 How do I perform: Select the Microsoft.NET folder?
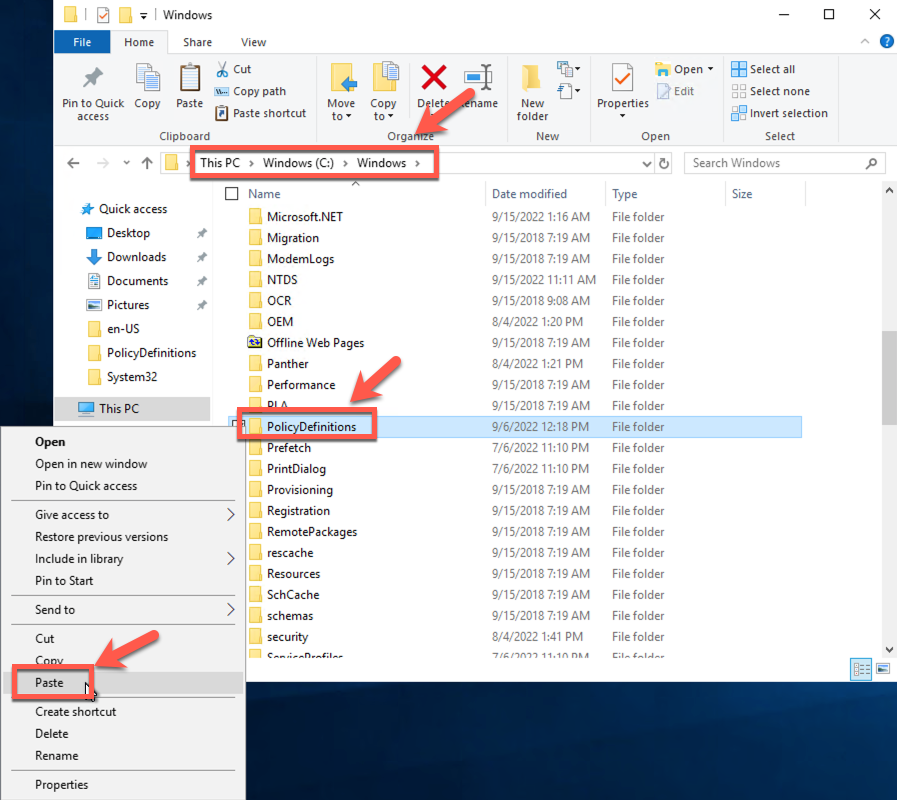[304, 217]
